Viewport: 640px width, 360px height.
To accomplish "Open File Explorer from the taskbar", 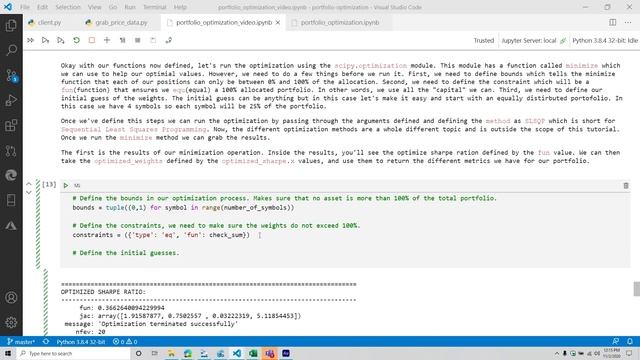I will [x=171, y=353].
